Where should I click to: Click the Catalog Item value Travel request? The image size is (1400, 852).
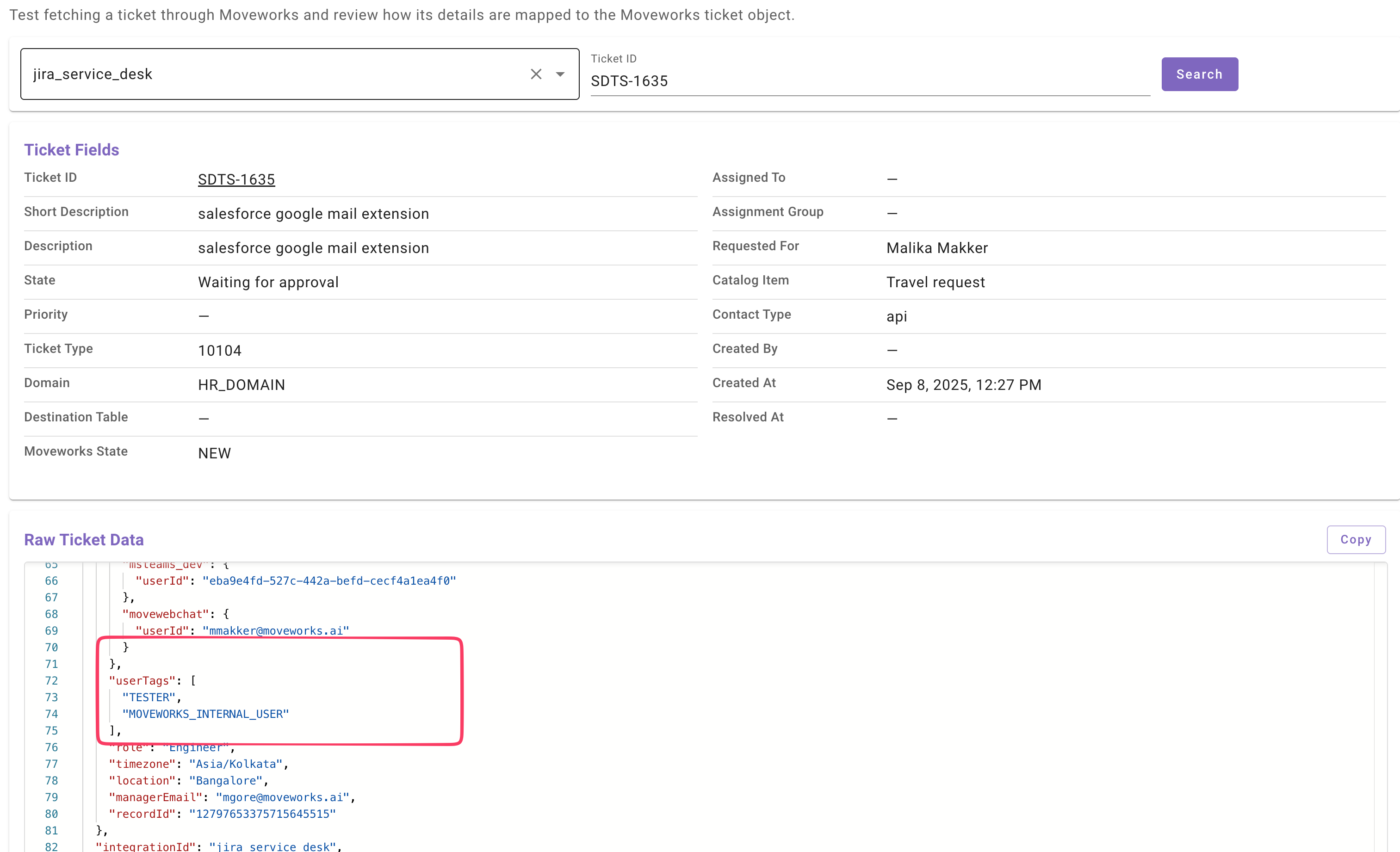[x=935, y=282]
